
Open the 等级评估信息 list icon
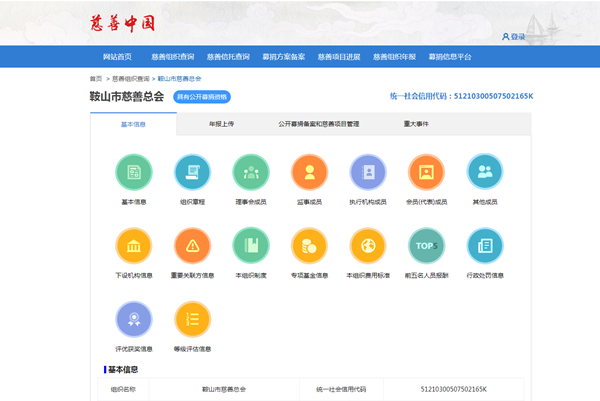[192, 319]
